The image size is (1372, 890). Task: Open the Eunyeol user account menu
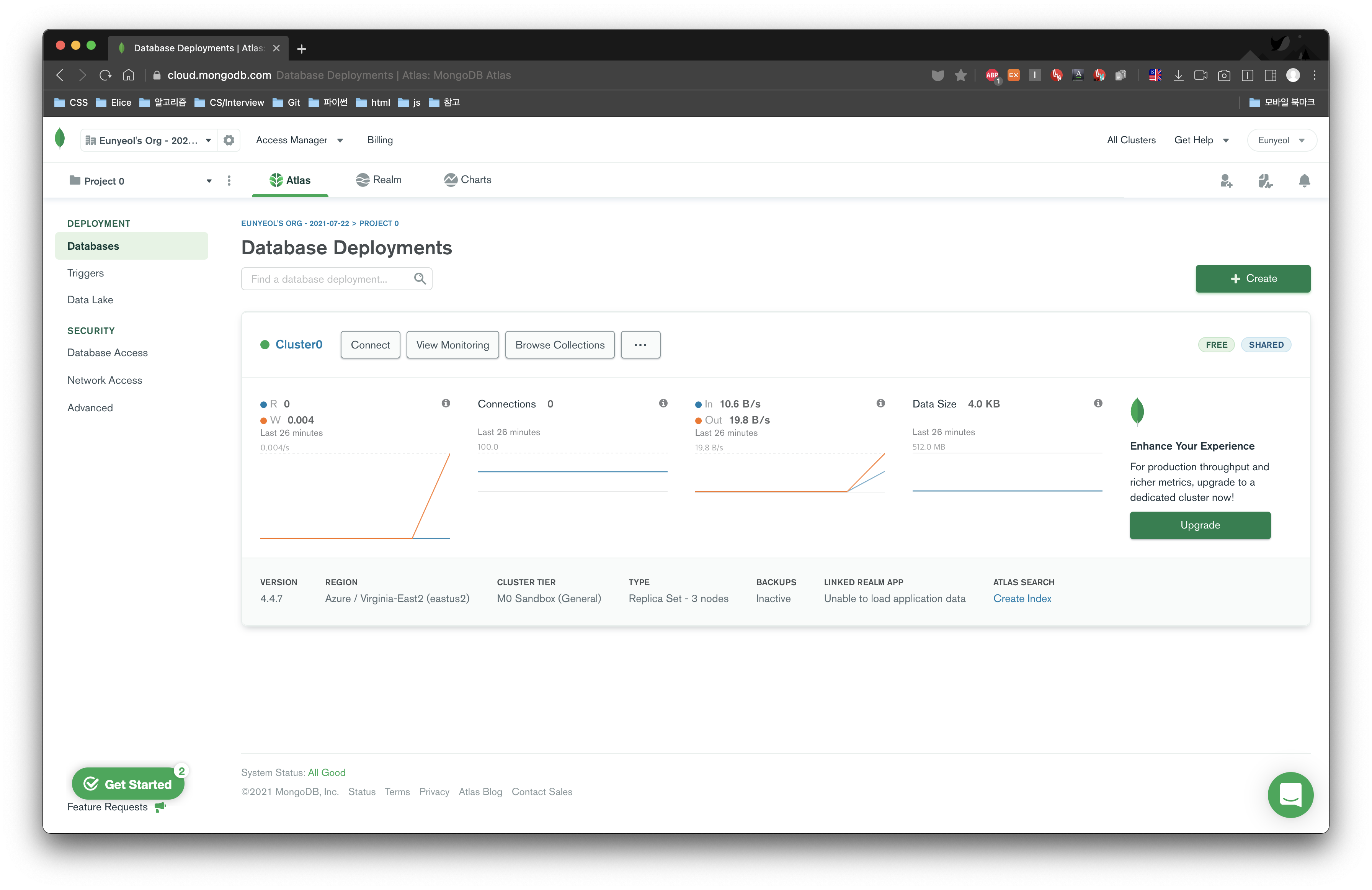pos(1282,140)
